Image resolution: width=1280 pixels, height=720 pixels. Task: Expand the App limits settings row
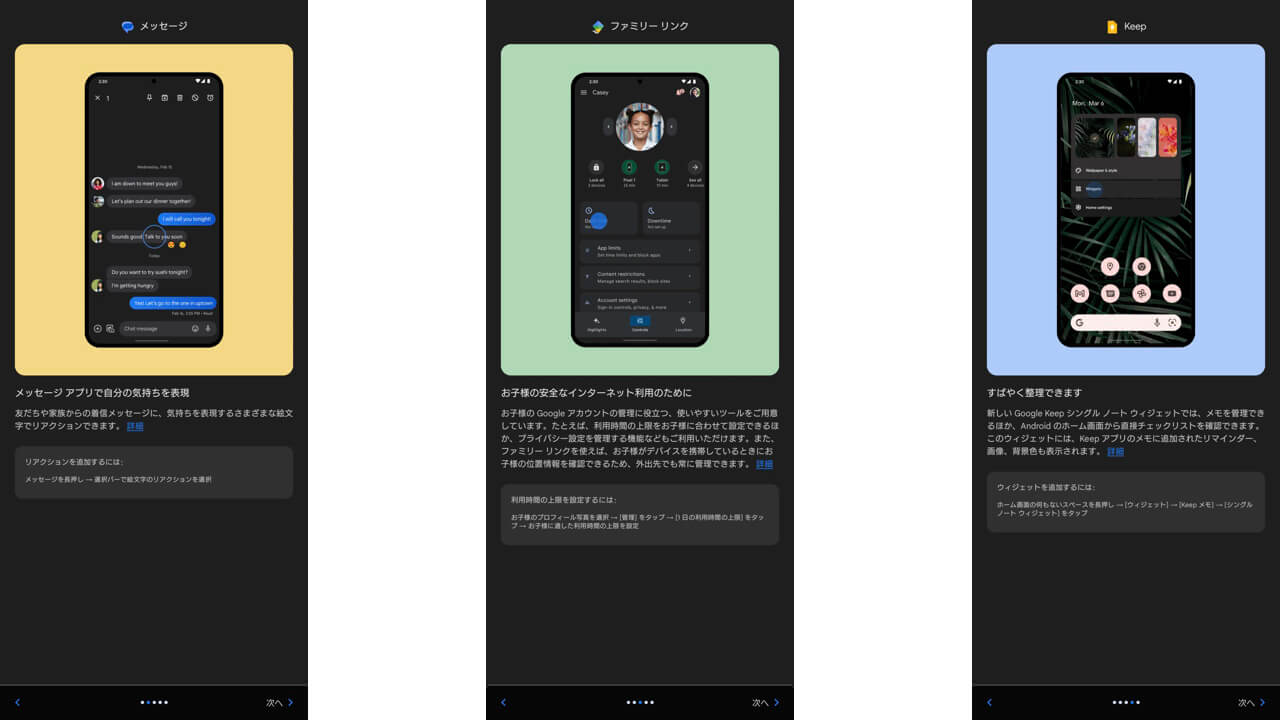pyautogui.click(x=640, y=250)
